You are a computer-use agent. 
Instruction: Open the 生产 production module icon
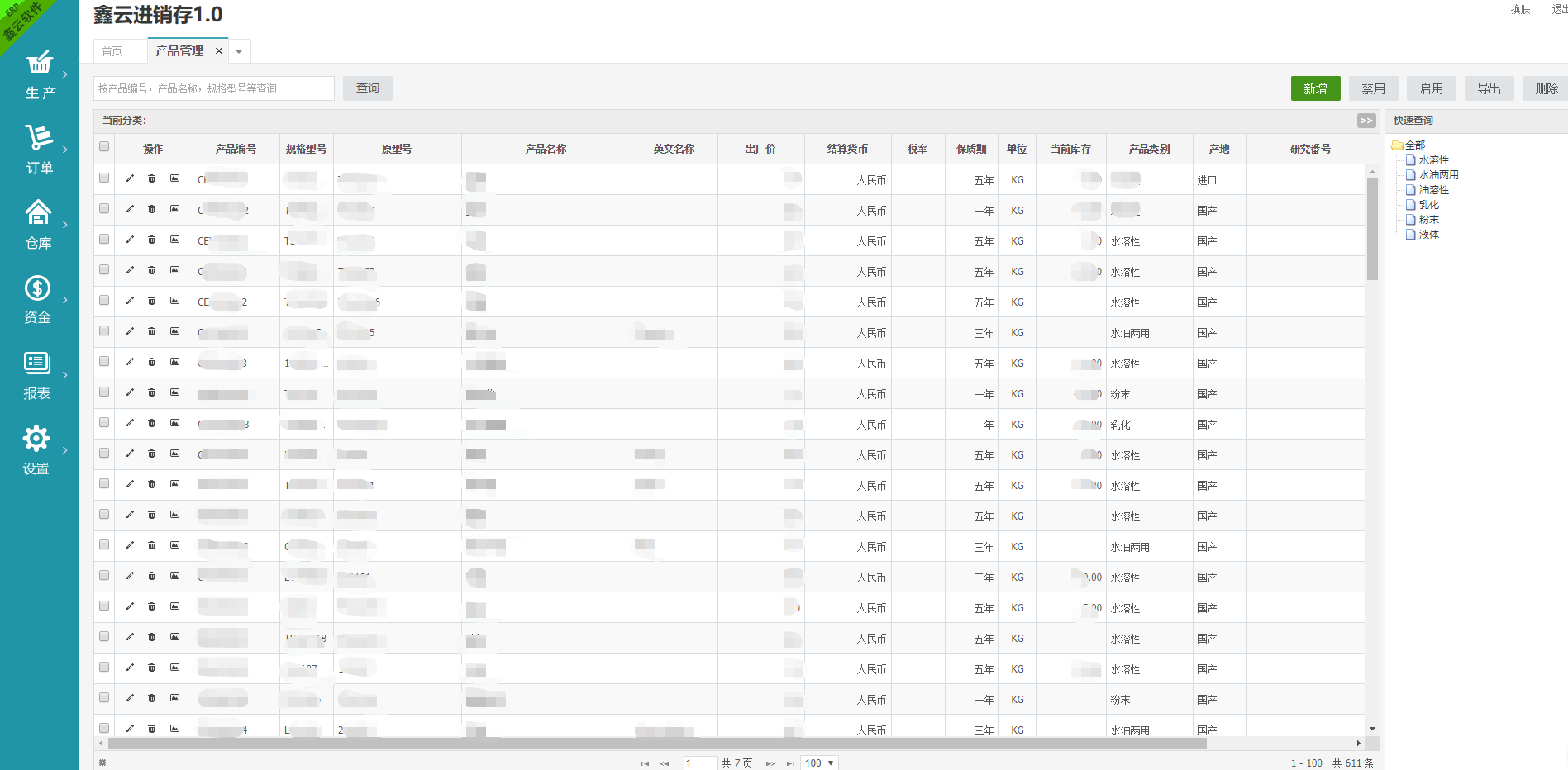pyautogui.click(x=39, y=64)
